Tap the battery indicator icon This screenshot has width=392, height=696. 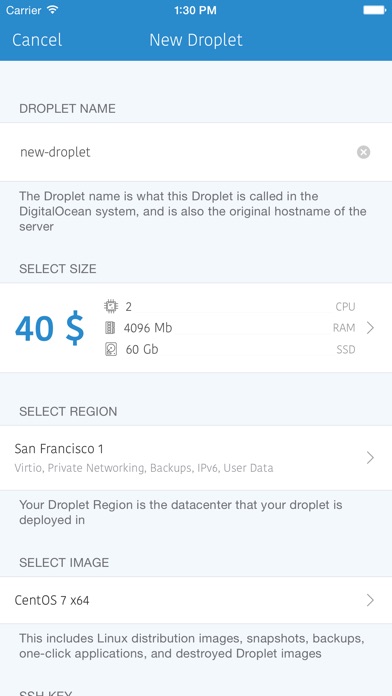point(375,10)
